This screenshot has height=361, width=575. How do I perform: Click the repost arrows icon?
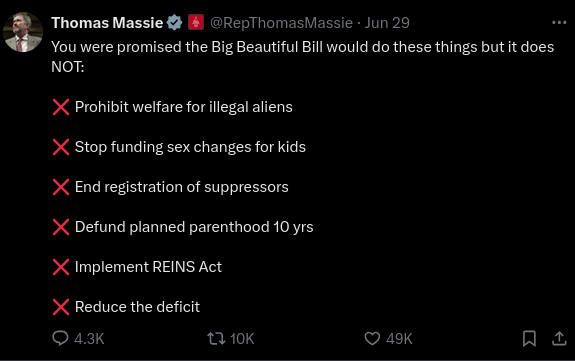click(x=216, y=338)
